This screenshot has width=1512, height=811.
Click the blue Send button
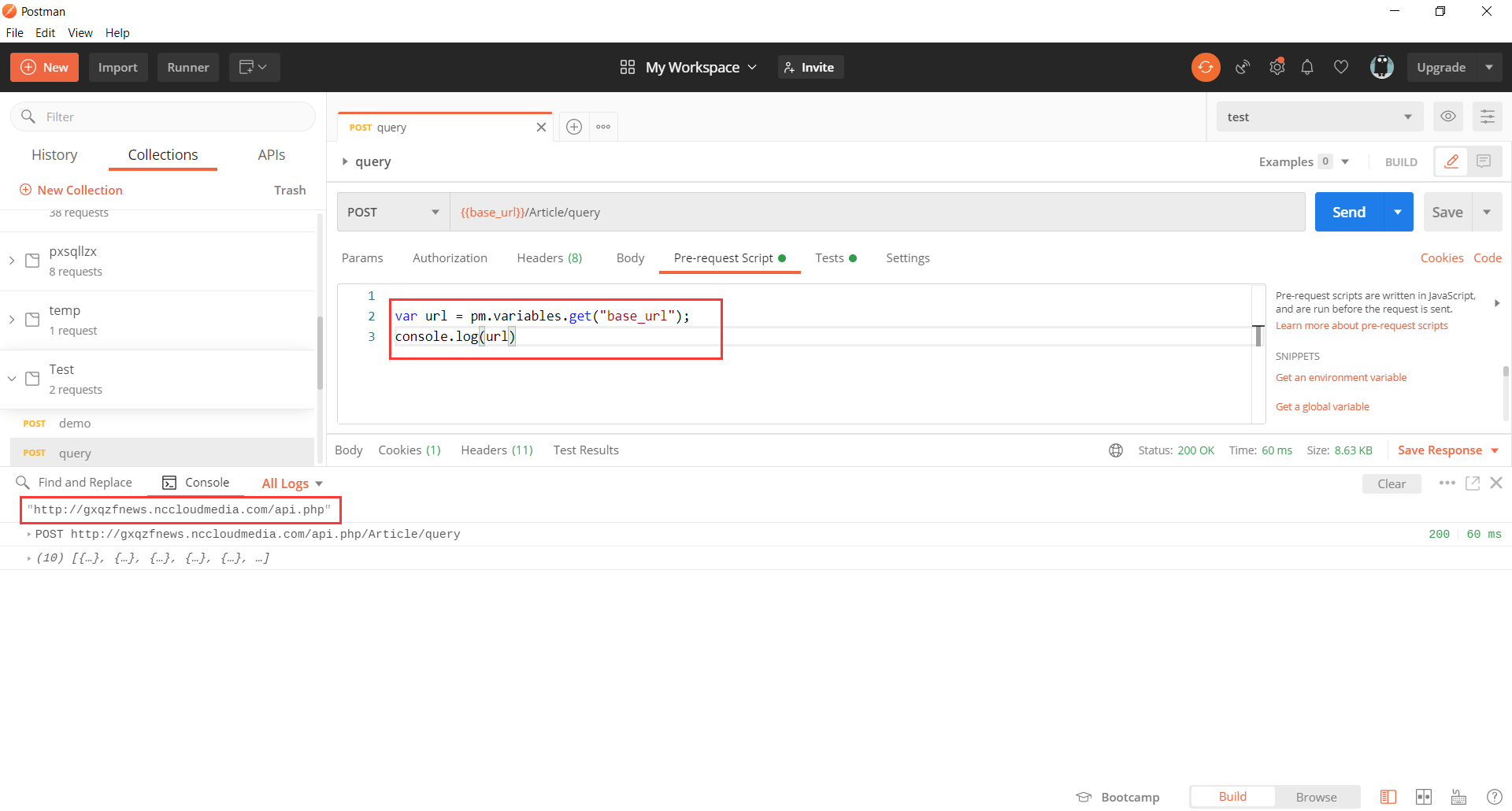pyautogui.click(x=1349, y=212)
